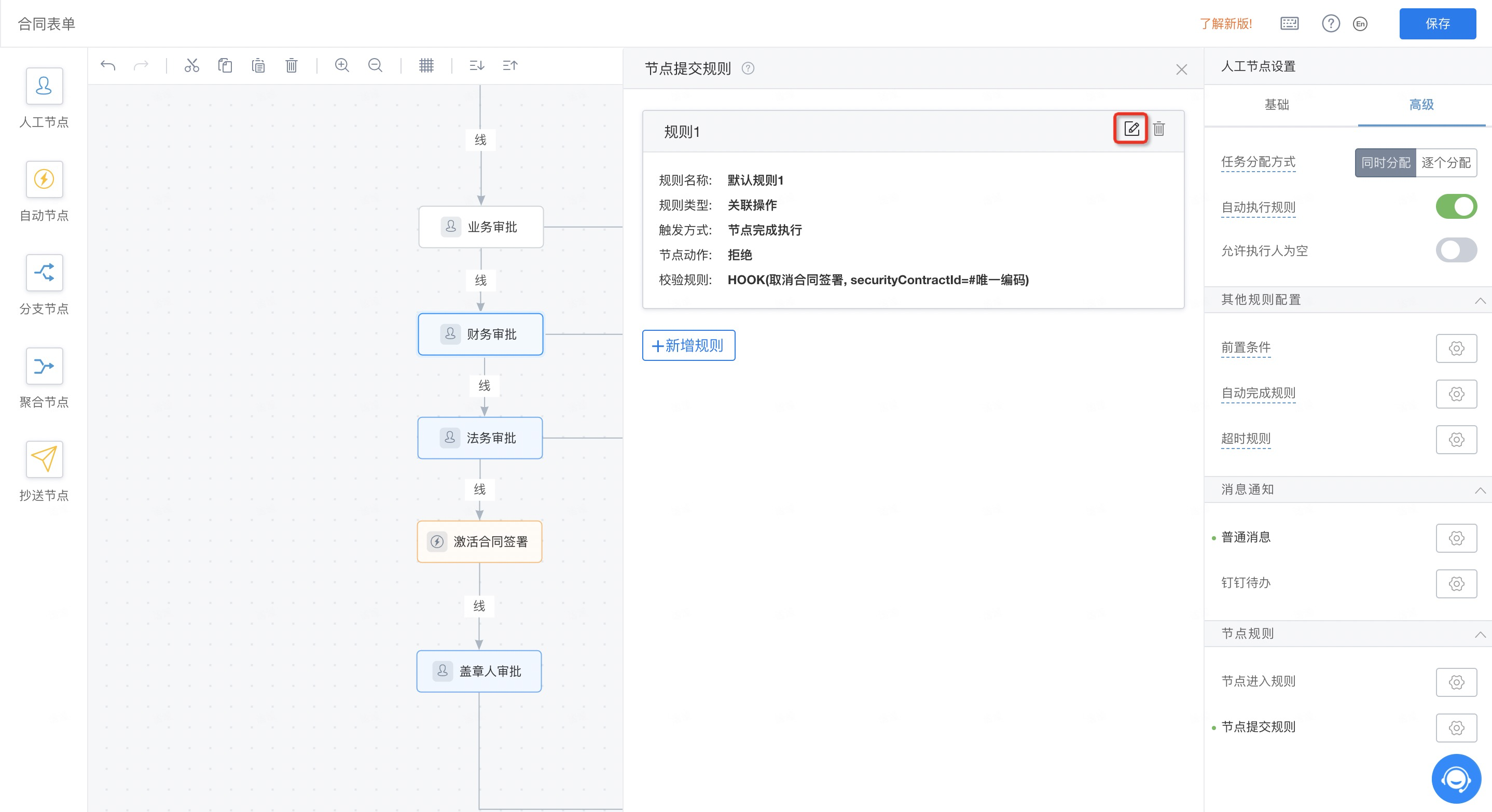
Task: Click the 新增规则 button
Action: [688, 345]
